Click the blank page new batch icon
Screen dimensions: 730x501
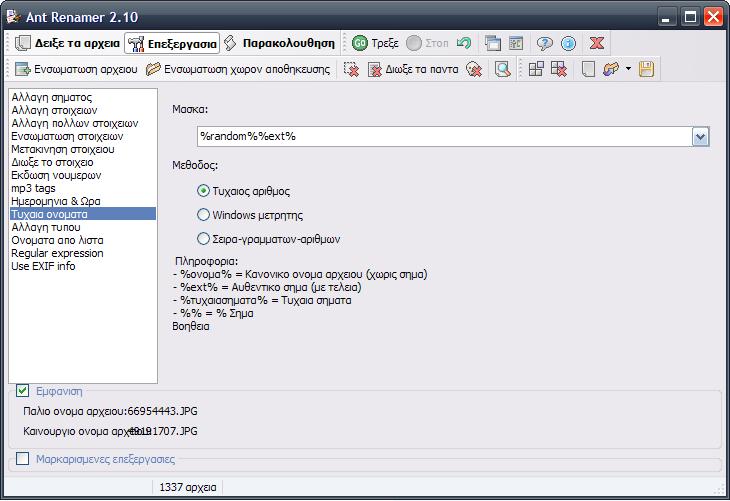click(x=588, y=69)
